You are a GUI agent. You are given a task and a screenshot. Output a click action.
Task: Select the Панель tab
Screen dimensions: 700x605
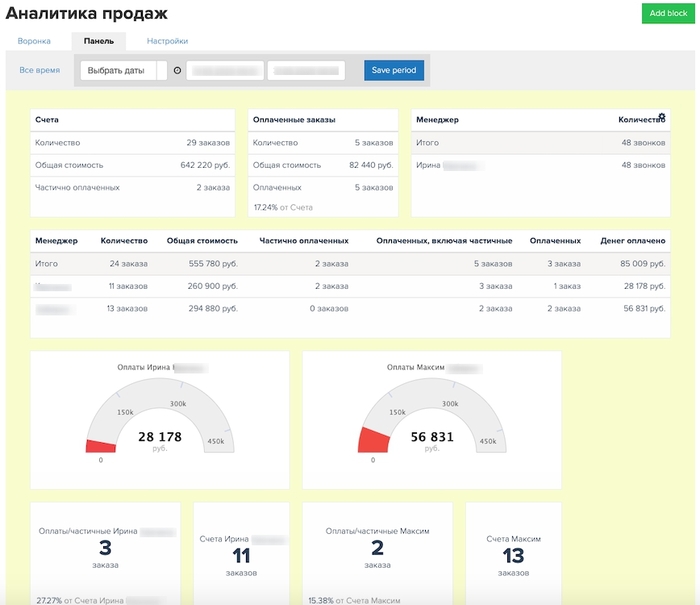(98, 41)
